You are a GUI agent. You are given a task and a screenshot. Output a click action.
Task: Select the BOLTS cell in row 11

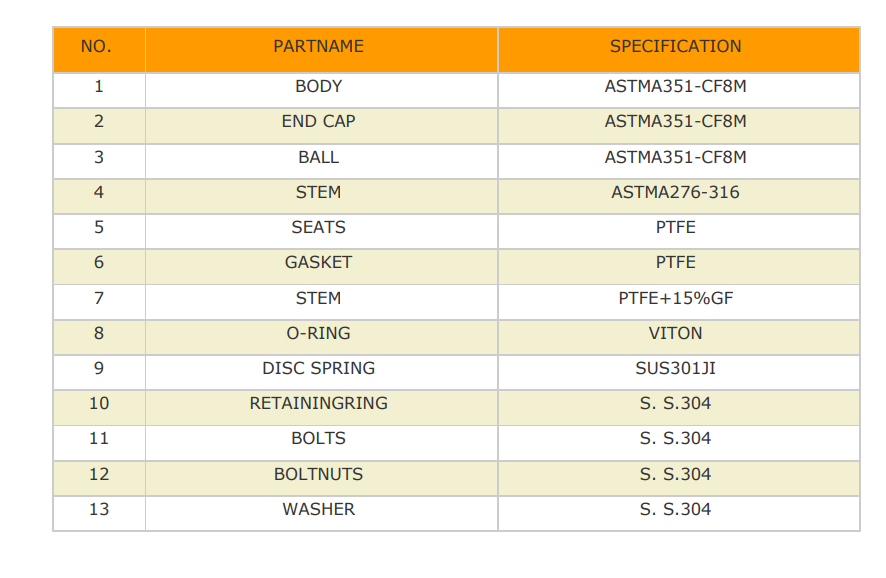click(322, 443)
